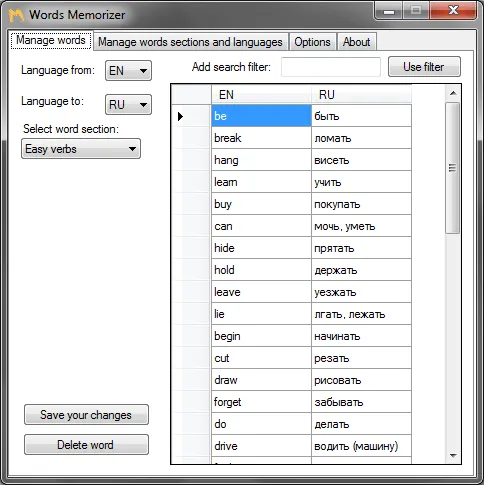This screenshot has height=485, width=484.
Task: Select the row header next to 'forget'
Action: click(192, 402)
